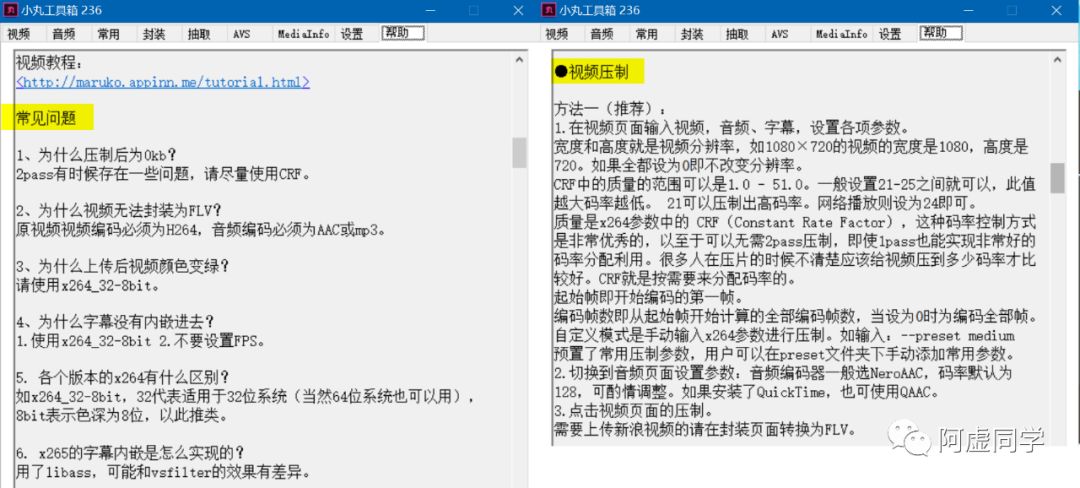Click step 2.切换到音频页面设置参数 line
Image resolution: width=1080 pixels, height=488 pixels.
[x=782, y=374]
